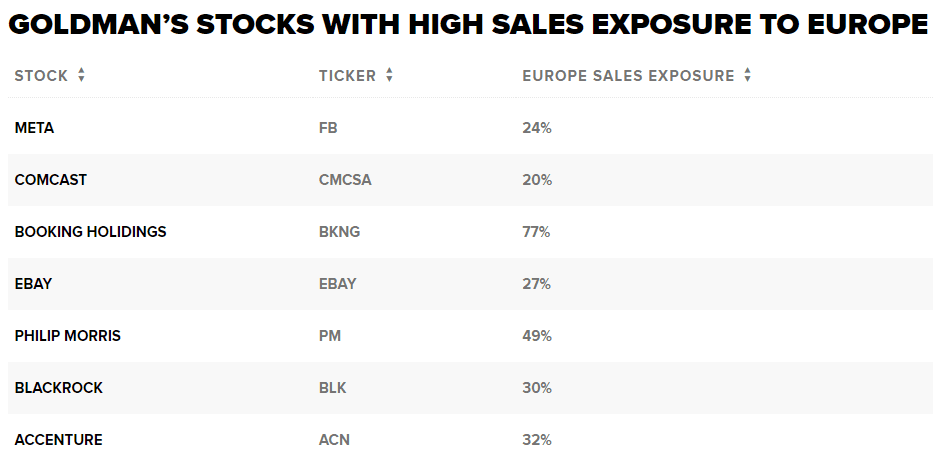Image resolution: width=942 pixels, height=459 pixels.
Task: Click the BlackRock stock name
Action: click(x=58, y=388)
